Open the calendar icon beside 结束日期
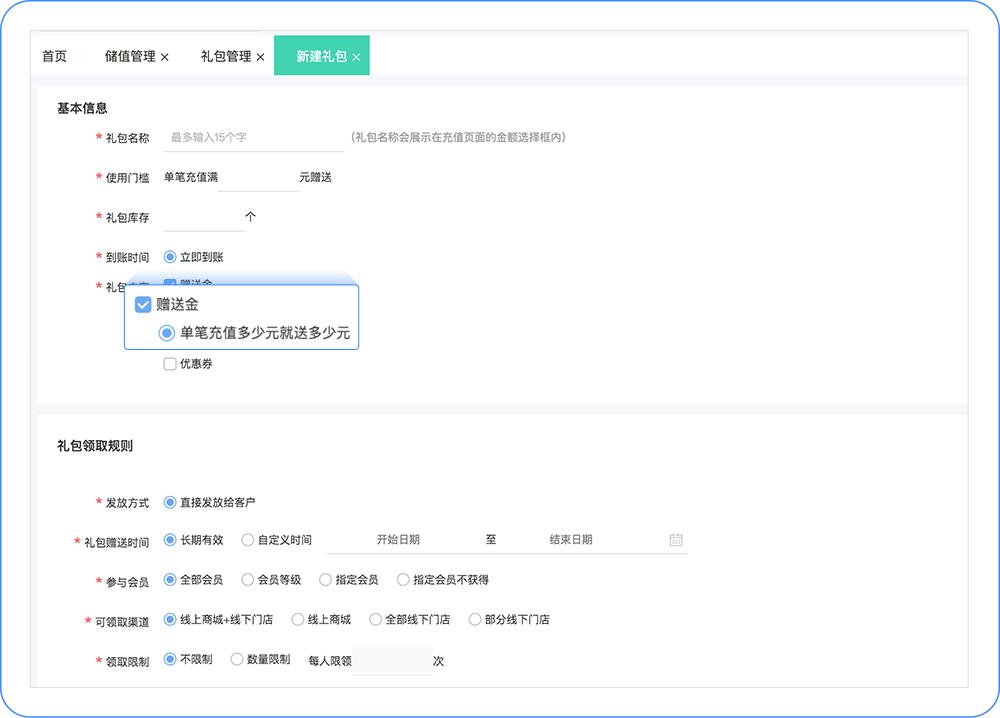 (x=676, y=539)
